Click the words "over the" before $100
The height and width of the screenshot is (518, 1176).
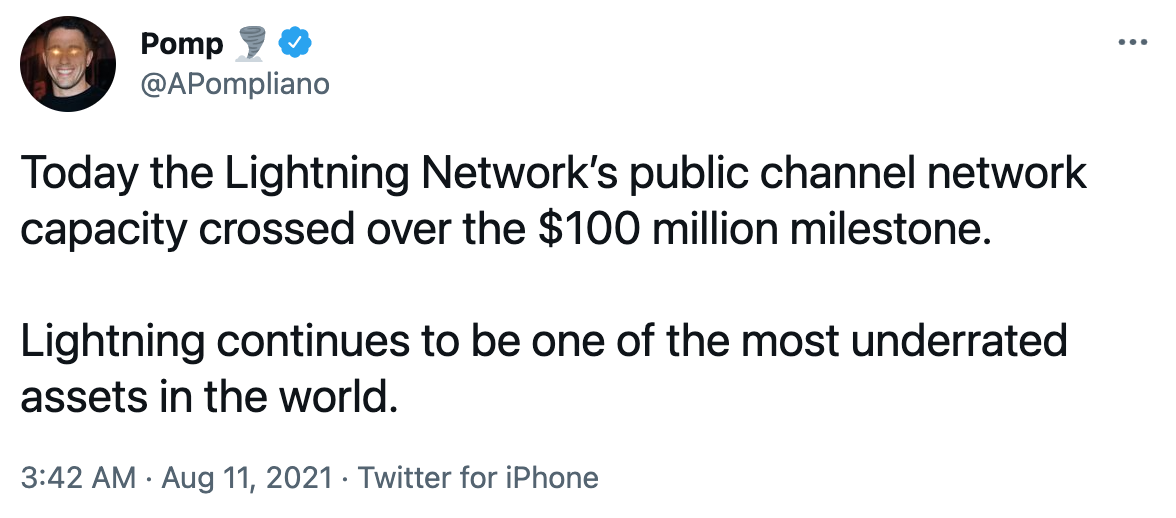pyautogui.click(x=421, y=229)
